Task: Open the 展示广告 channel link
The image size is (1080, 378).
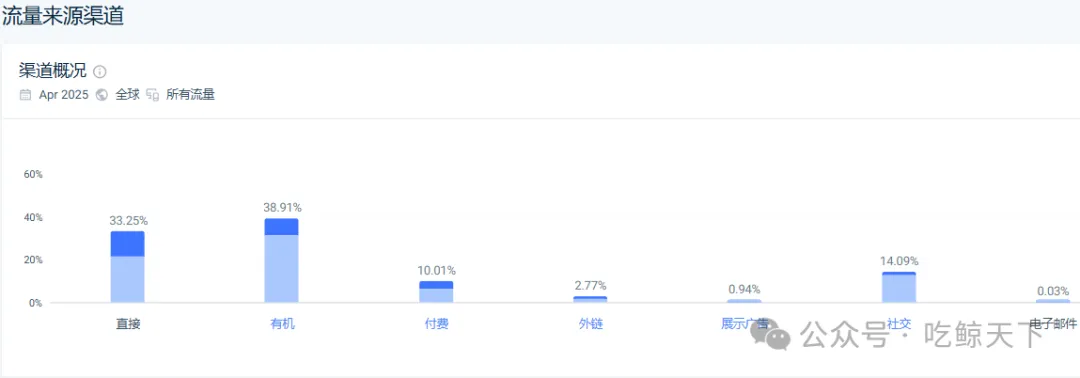Action: [x=745, y=323]
